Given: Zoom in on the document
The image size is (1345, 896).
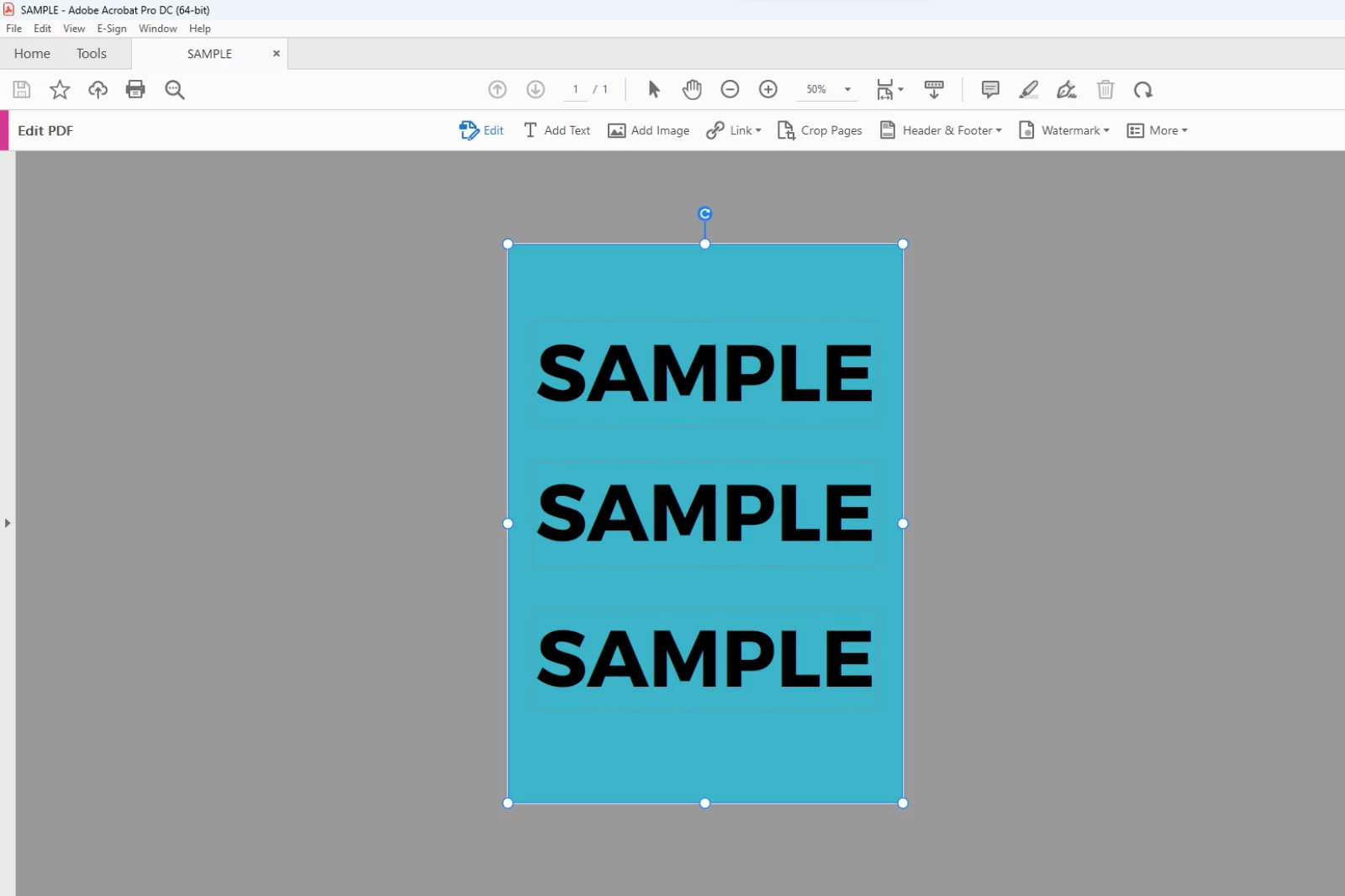Looking at the screenshot, I should click(768, 89).
